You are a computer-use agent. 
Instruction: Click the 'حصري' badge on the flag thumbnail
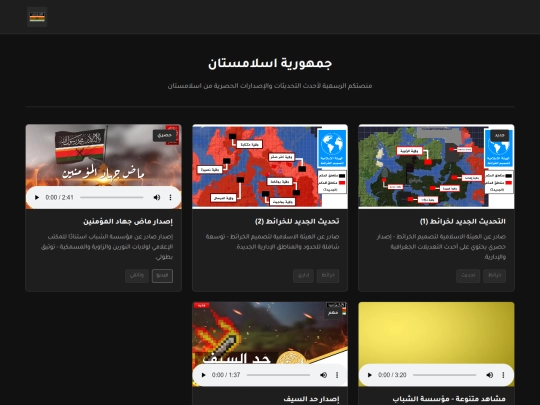pos(164,136)
